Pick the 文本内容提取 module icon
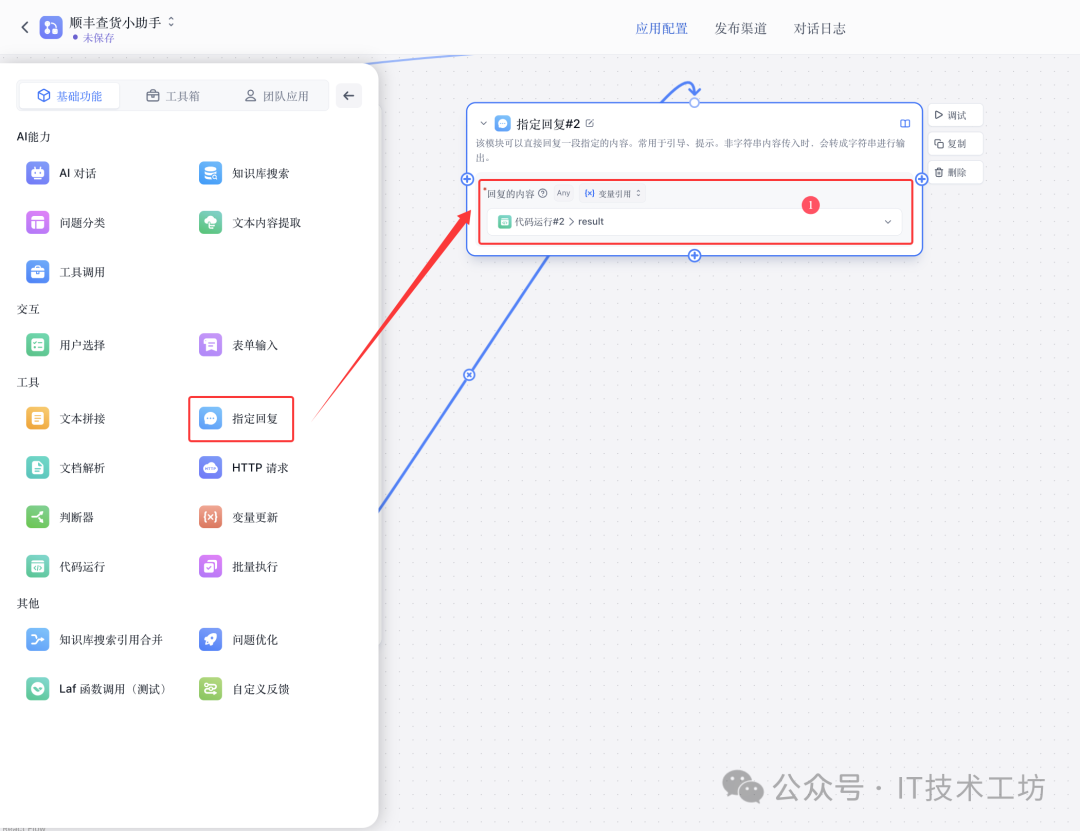The width and height of the screenshot is (1080, 831). [210, 223]
